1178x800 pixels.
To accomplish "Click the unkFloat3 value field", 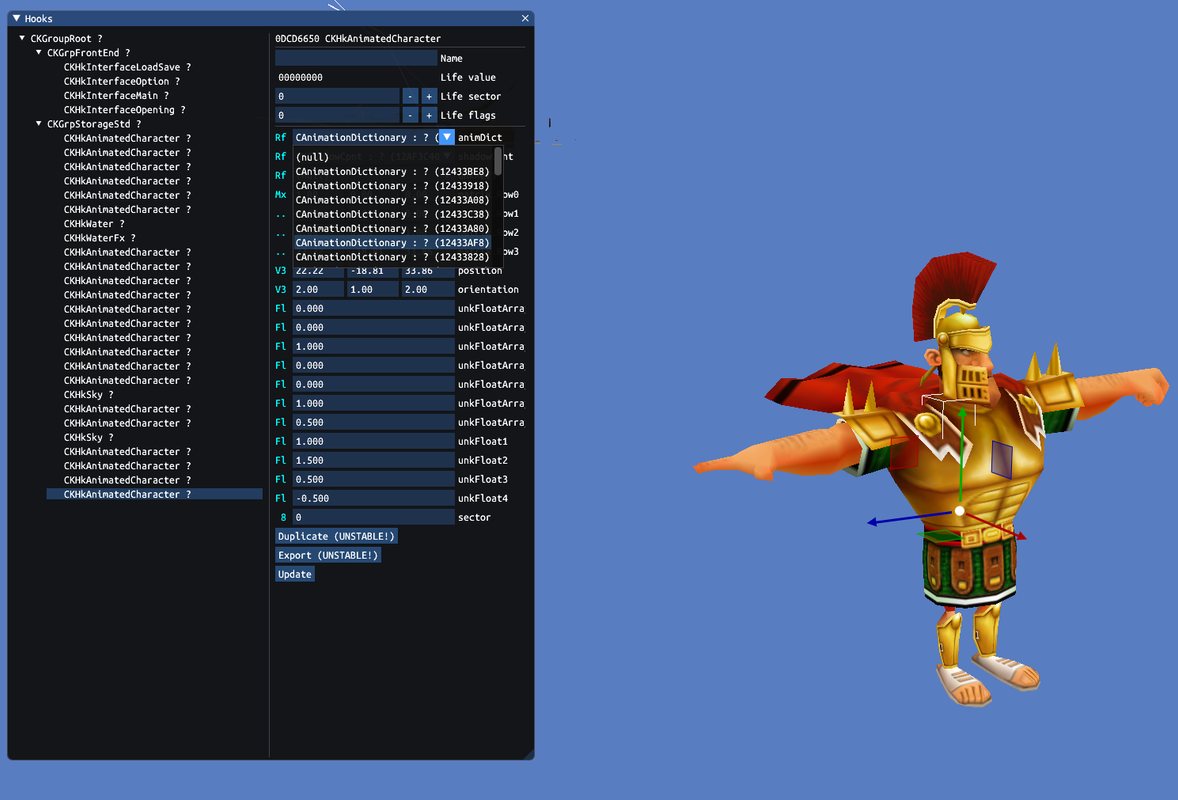I will [373, 479].
